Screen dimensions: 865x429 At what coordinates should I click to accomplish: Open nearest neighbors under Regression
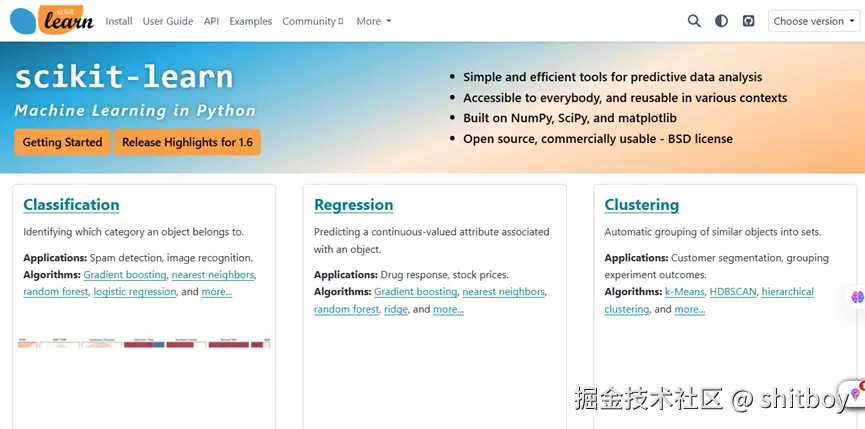coord(504,292)
